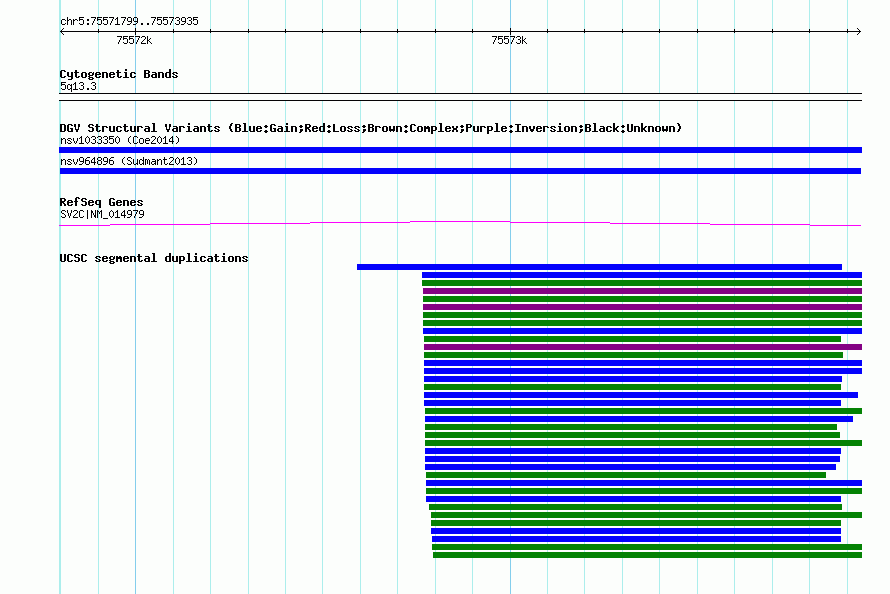Select the topmost, longest blue segmental duplication bar
890x594 pixels.
(599, 267)
